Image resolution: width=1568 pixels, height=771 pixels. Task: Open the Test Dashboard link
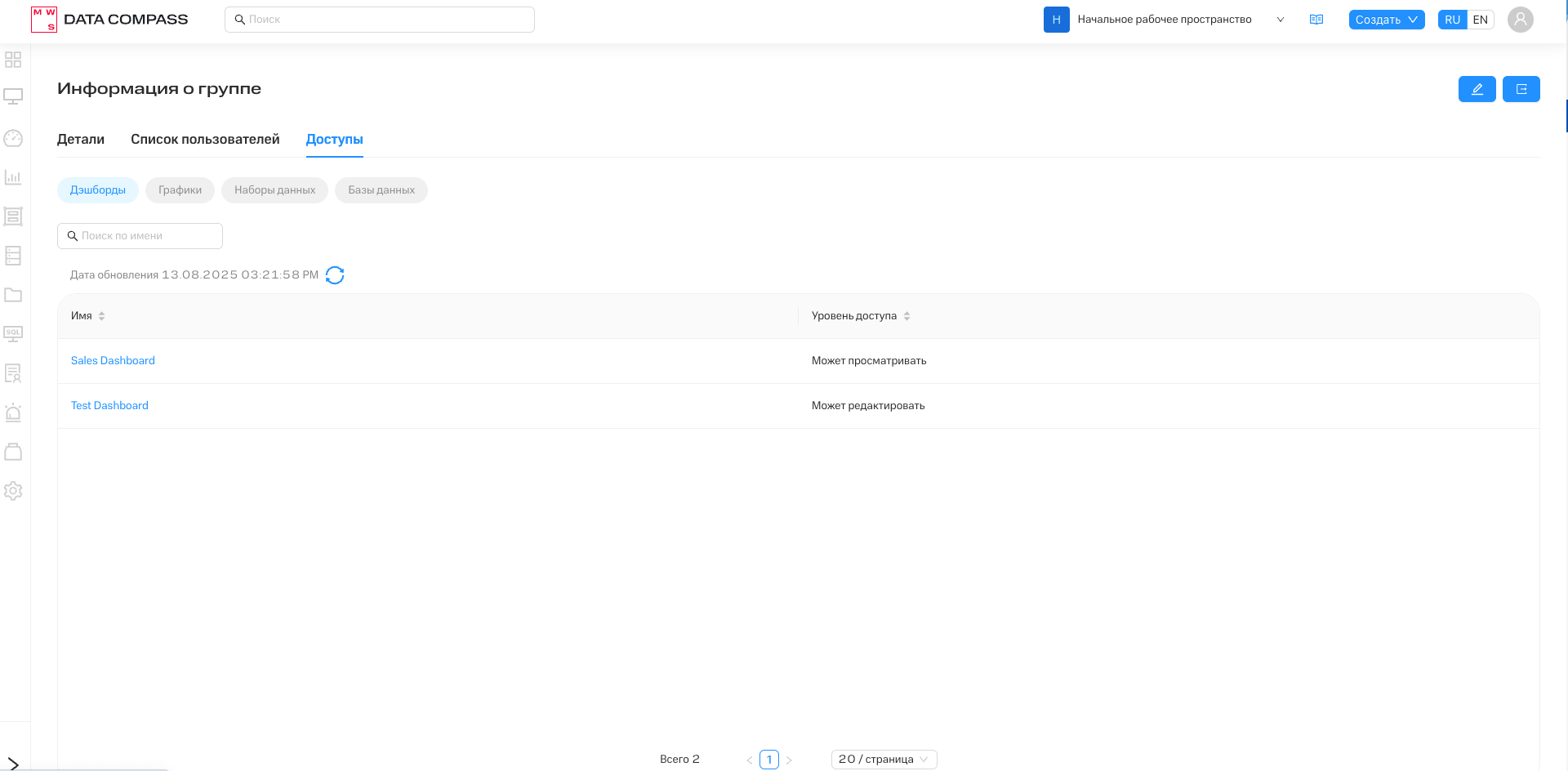[109, 406]
